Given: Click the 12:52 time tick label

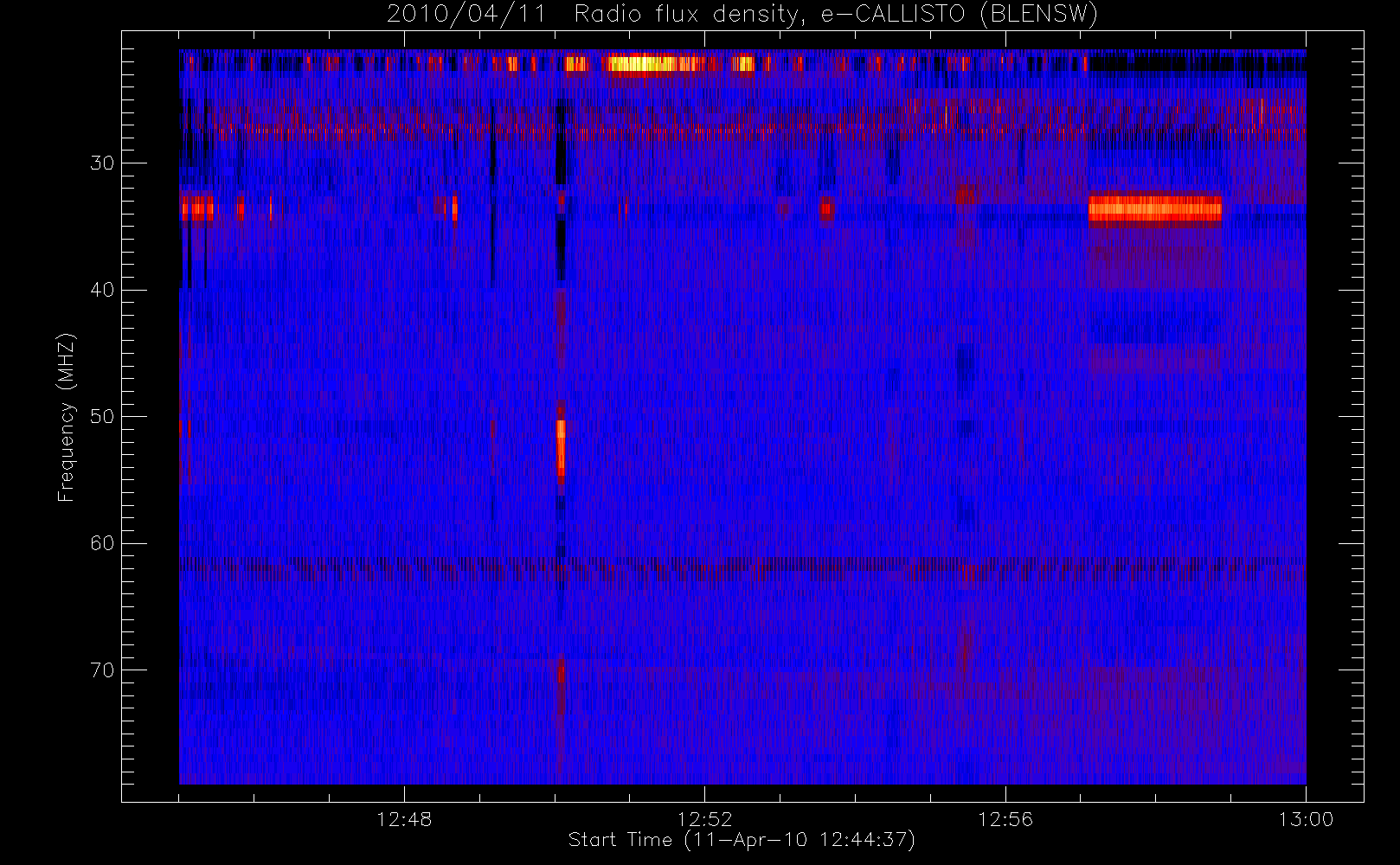Looking at the screenshot, I should pyautogui.click(x=704, y=819).
